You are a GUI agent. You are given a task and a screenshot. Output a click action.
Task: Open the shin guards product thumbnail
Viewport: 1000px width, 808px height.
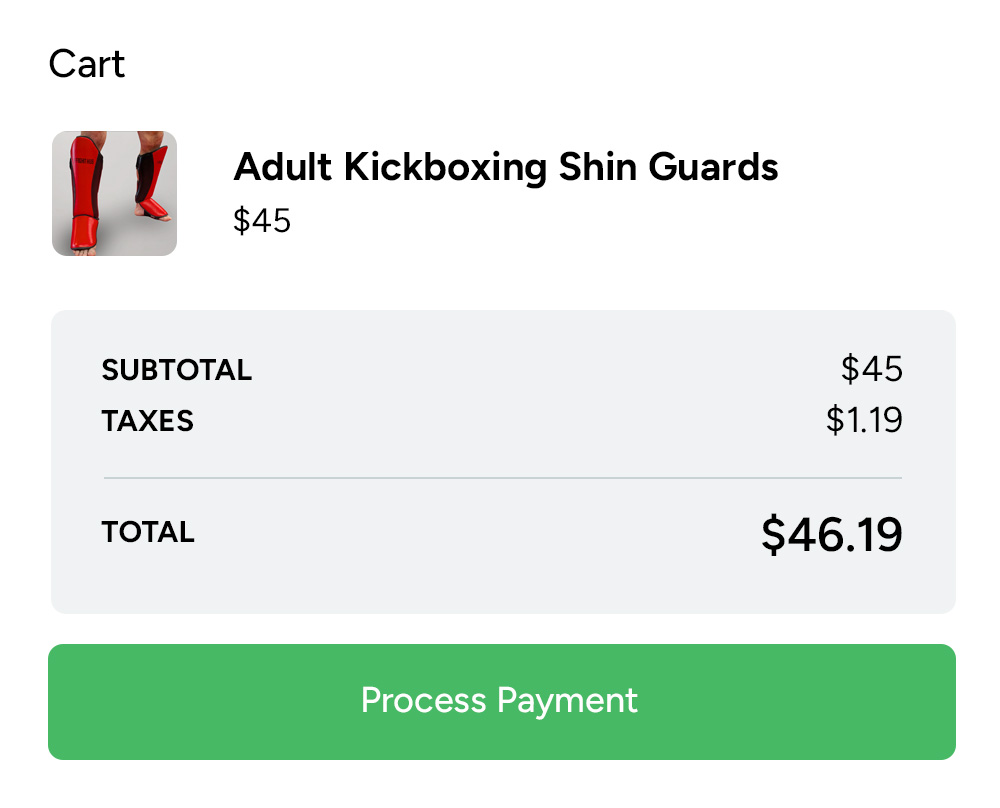114,194
